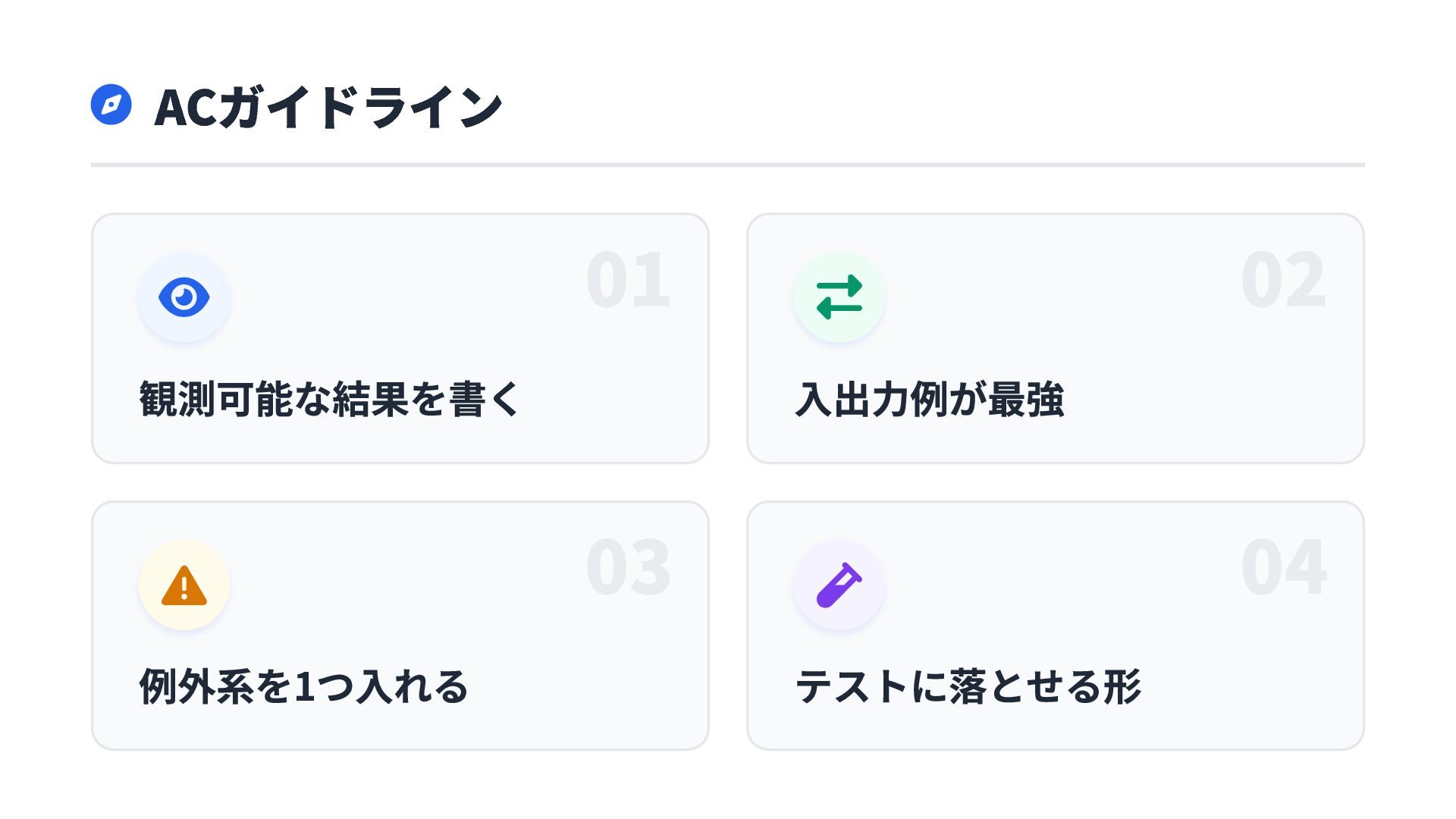Click the blue compass icon beside the title
The width and height of the screenshot is (1456, 819).
coord(111,105)
